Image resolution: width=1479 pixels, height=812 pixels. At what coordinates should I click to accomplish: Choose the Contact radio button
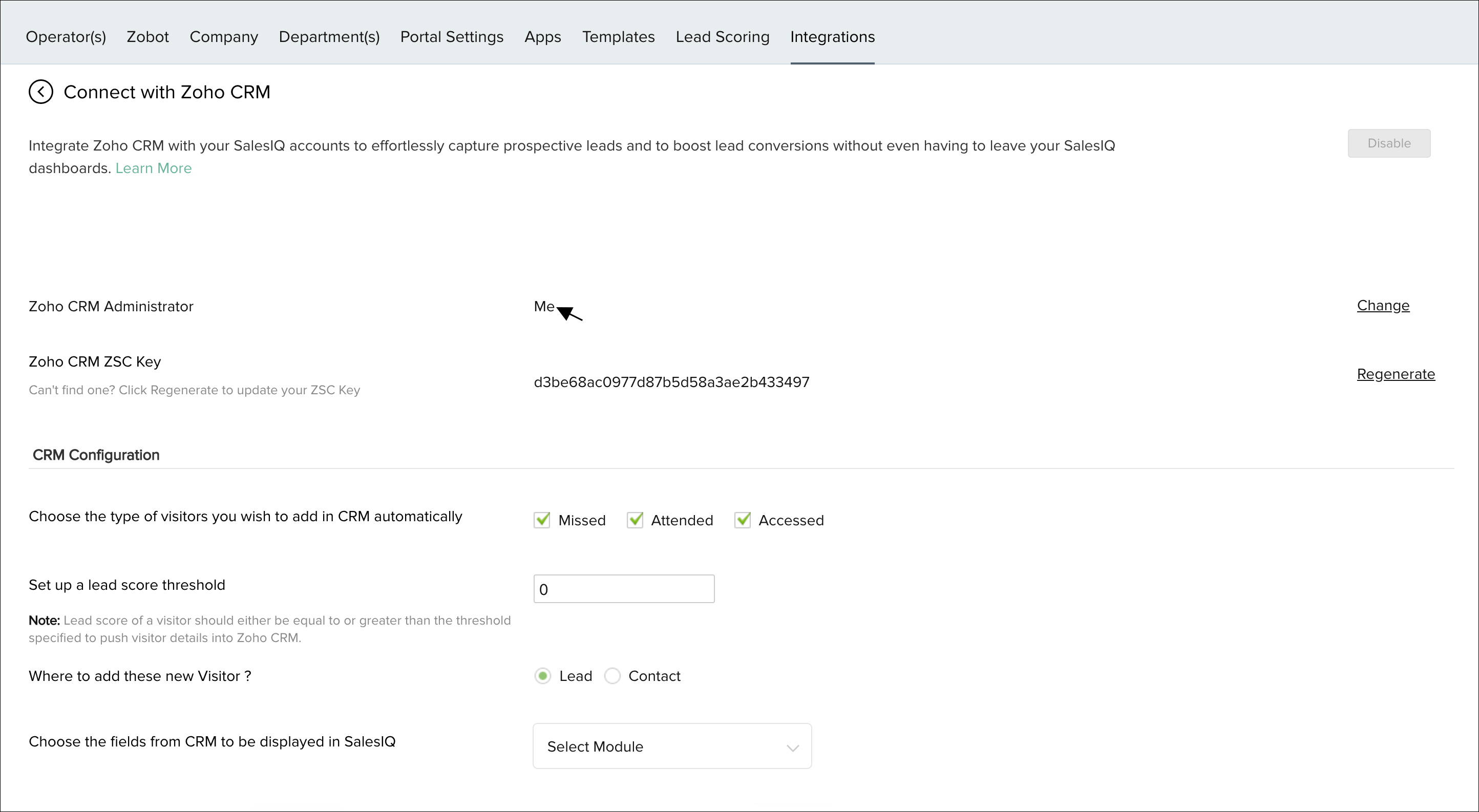click(612, 676)
